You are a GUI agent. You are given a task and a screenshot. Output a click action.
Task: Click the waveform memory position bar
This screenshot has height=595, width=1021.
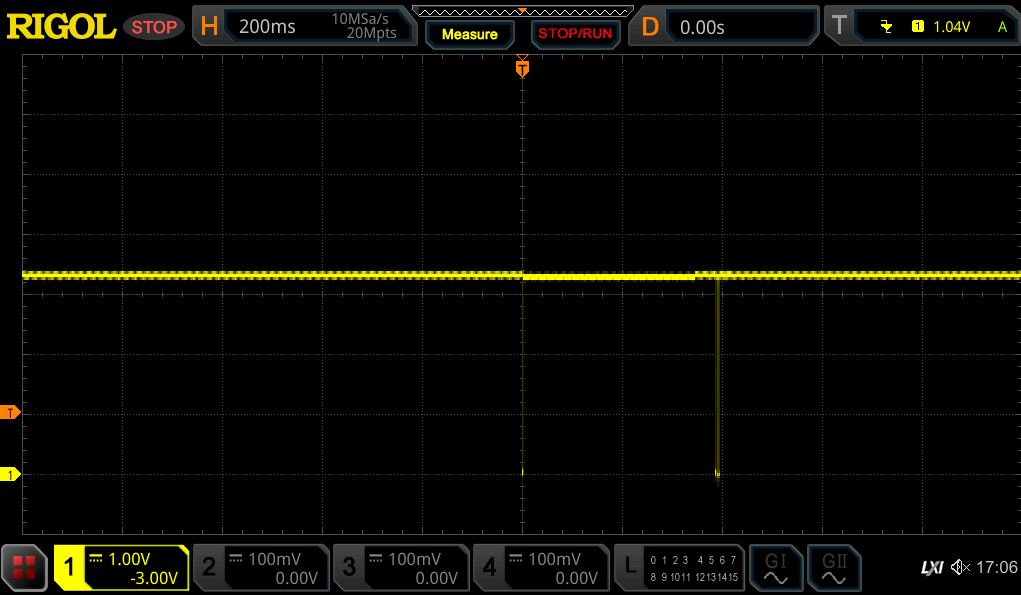pyautogui.click(x=522, y=11)
